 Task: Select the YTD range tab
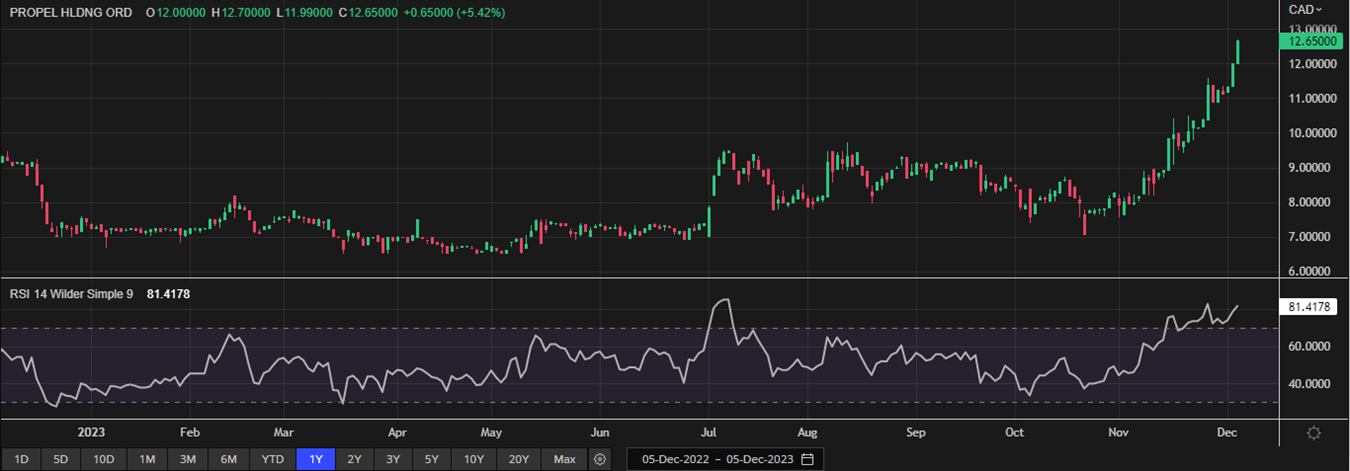(x=273, y=459)
